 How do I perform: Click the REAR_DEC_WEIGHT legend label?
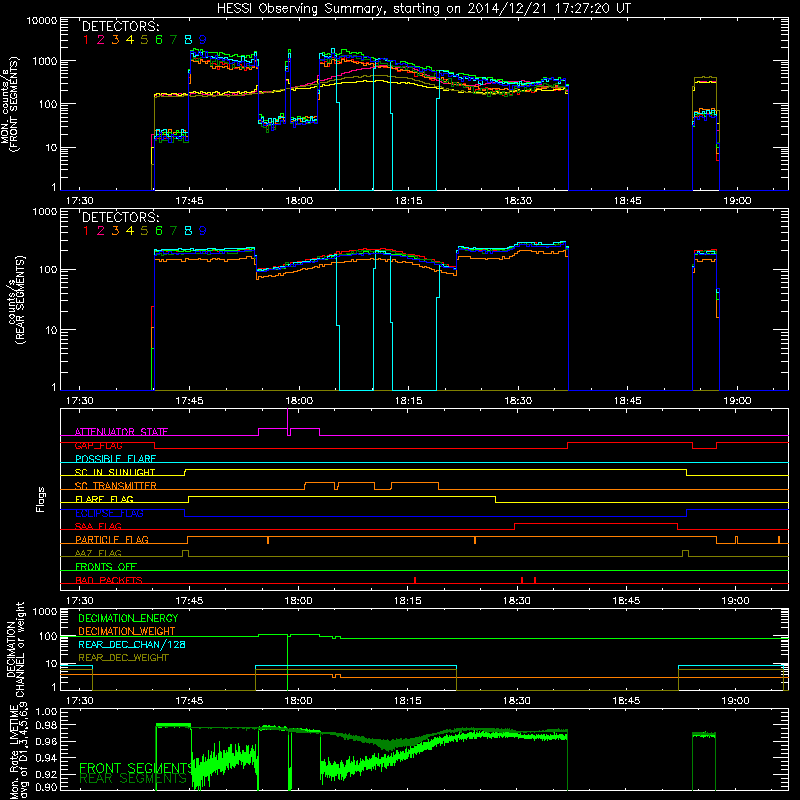123,658
